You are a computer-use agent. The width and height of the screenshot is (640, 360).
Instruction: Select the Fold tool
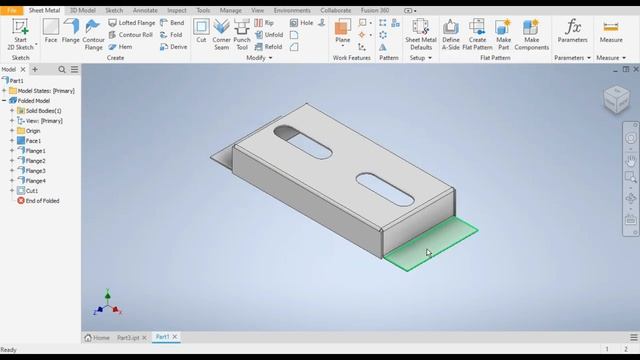(171, 35)
